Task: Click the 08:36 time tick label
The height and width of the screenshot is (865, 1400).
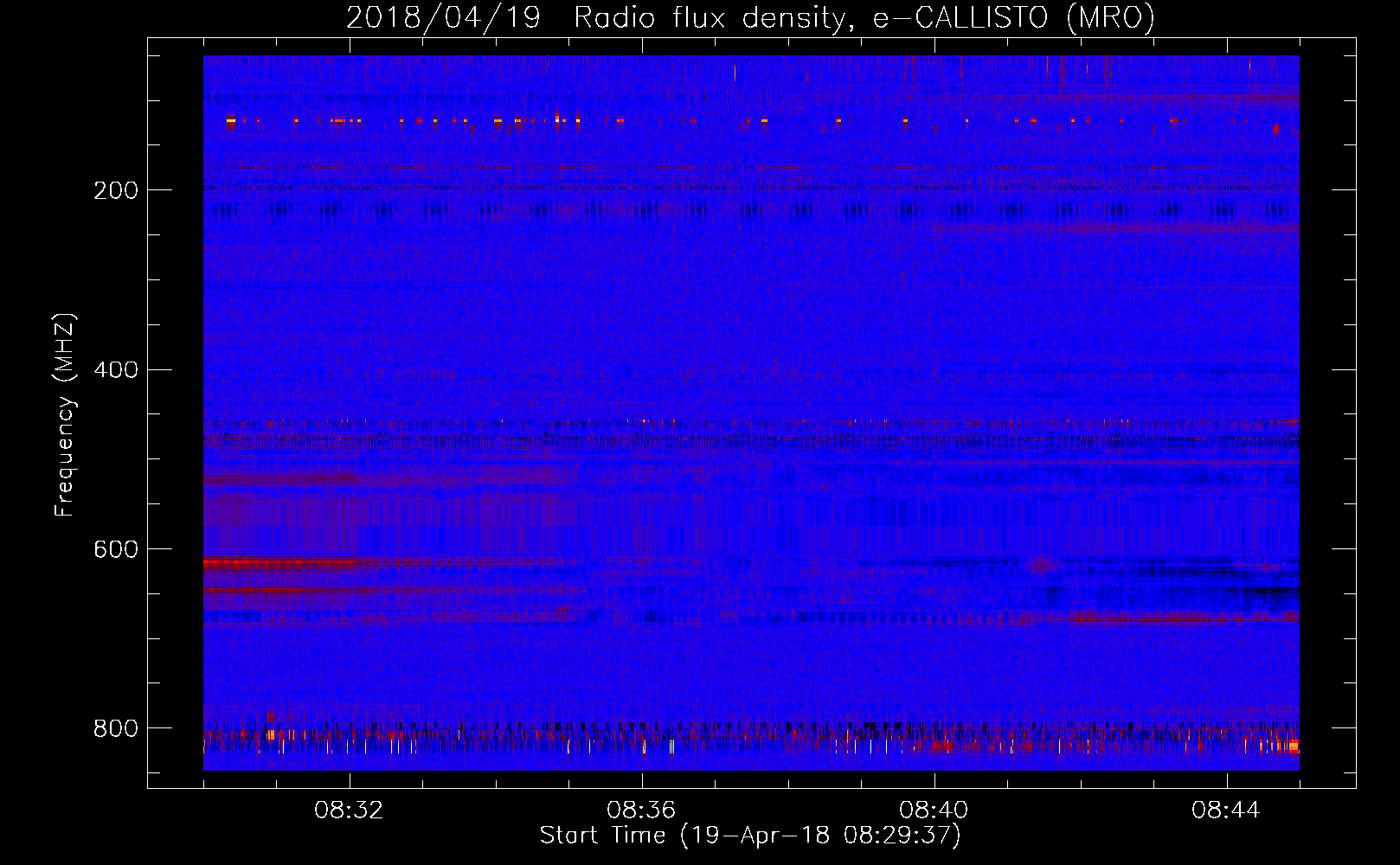Action: 641,811
